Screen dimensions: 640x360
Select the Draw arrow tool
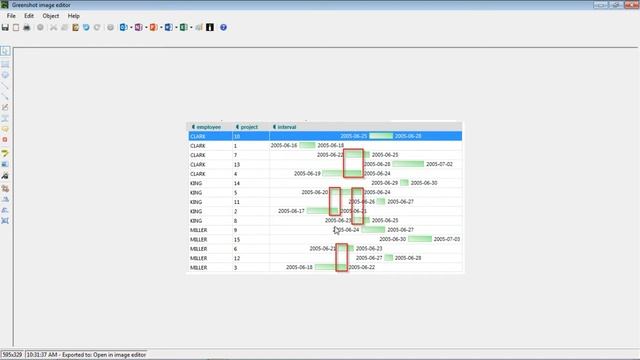tap(5, 97)
